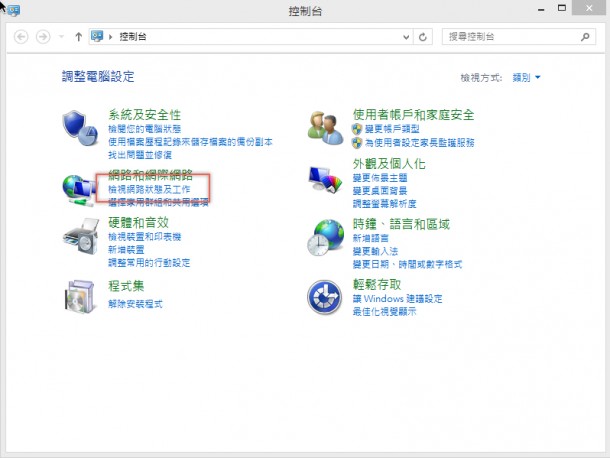Screen dimensions: 610x458
Task: Click the shield icon beside 變更帳戶類型
Action: coord(357,129)
